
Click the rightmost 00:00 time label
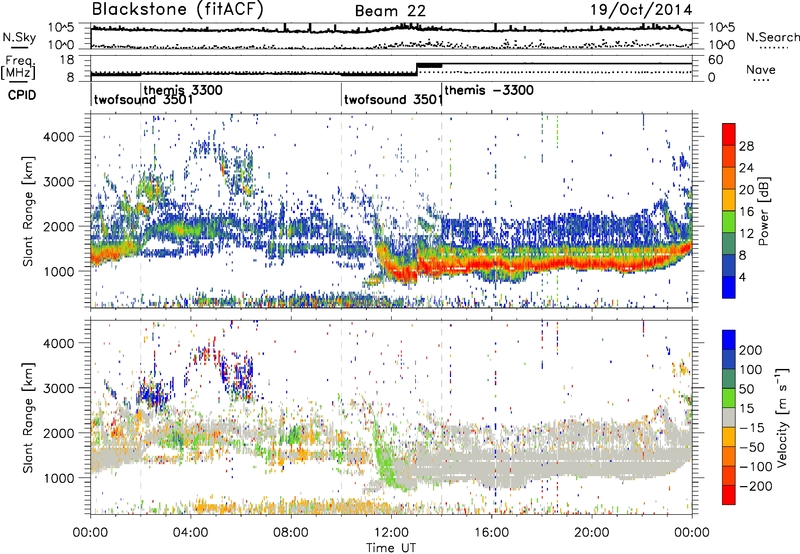(x=692, y=533)
